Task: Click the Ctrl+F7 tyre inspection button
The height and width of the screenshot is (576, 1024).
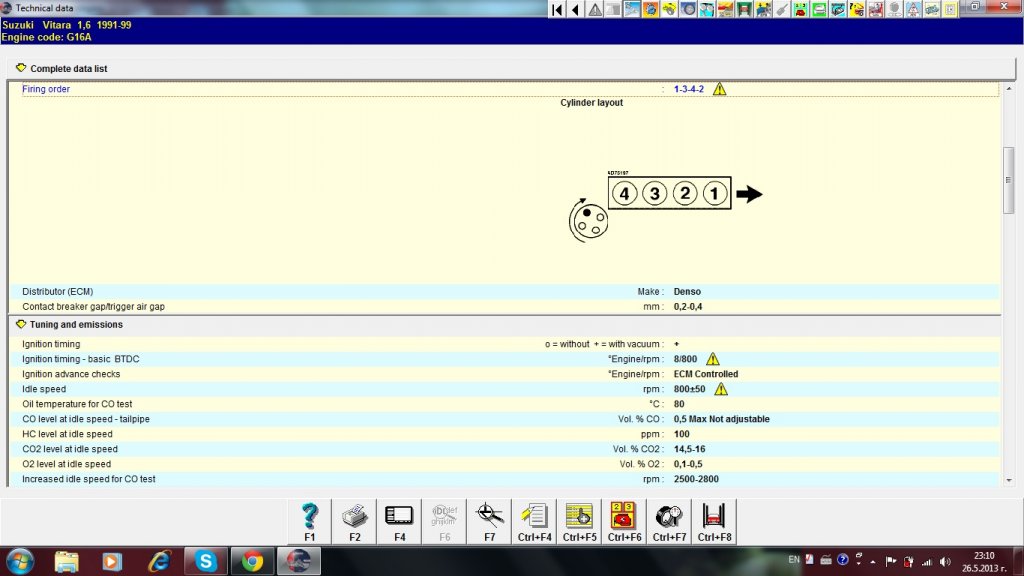Action: pos(670,522)
